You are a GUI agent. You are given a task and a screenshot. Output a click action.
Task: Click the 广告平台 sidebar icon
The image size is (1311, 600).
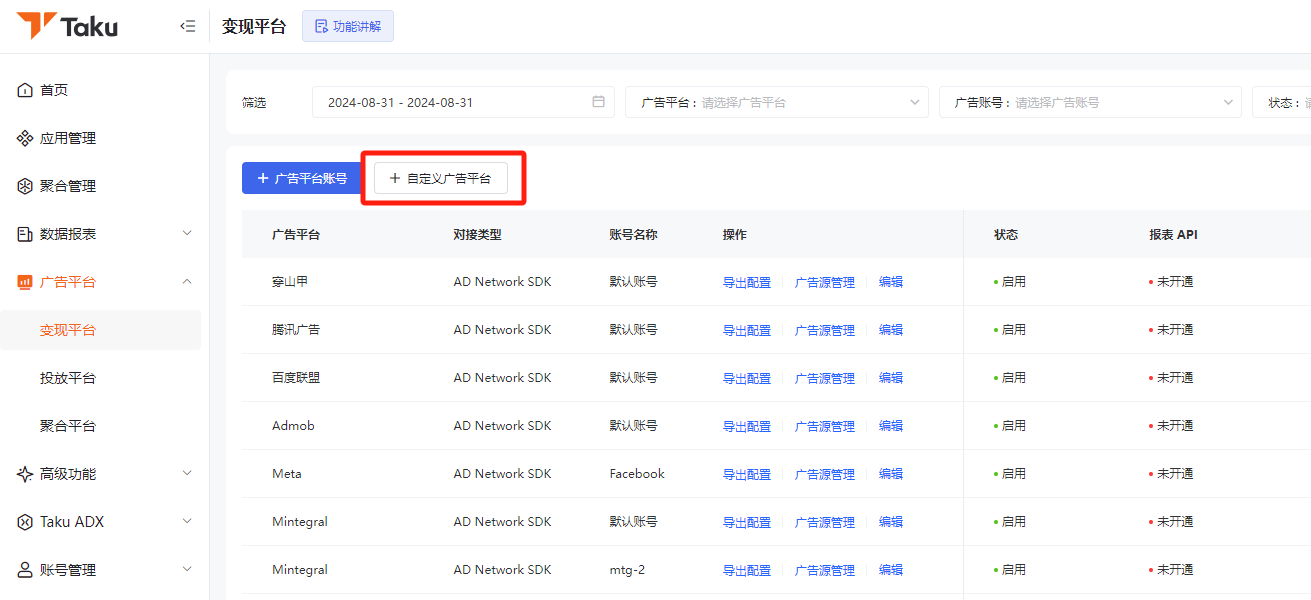tap(23, 281)
